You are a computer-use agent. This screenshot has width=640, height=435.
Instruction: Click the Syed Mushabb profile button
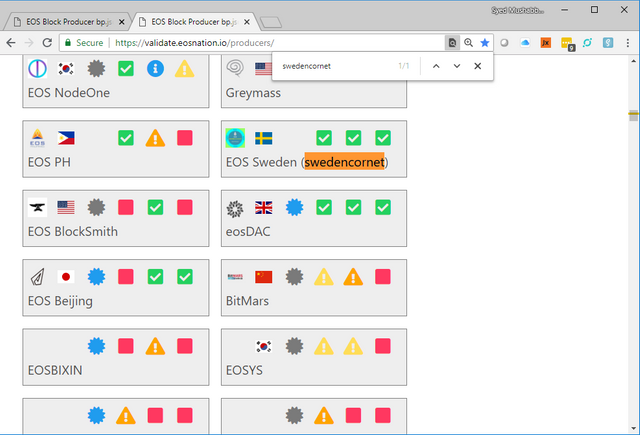pyautogui.click(x=518, y=11)
